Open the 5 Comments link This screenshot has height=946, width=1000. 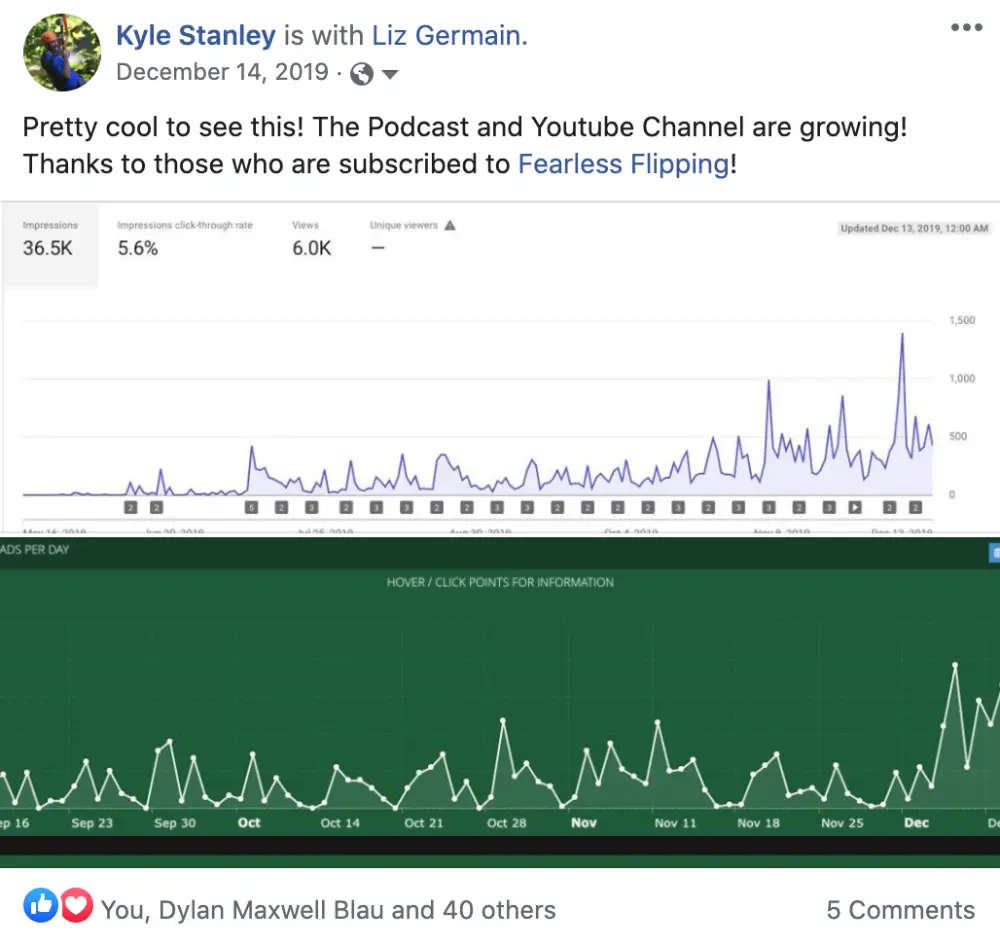click(900, 910)
